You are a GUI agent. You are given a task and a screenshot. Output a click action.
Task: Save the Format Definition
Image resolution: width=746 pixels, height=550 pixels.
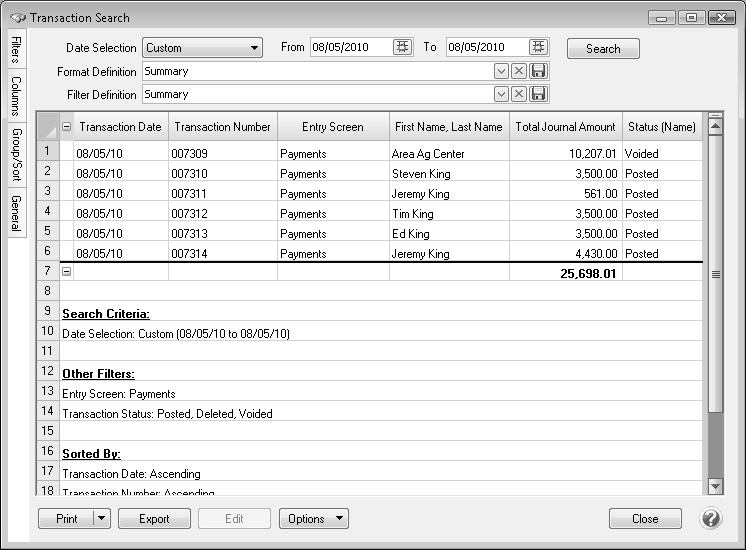point(539,71)
